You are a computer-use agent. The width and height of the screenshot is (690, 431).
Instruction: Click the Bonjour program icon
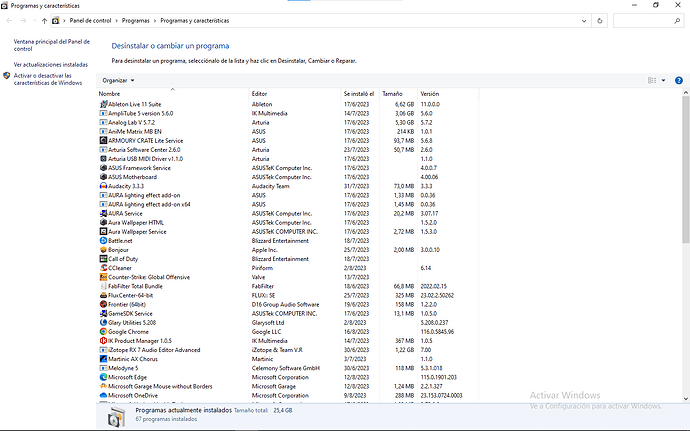(103, 250)
